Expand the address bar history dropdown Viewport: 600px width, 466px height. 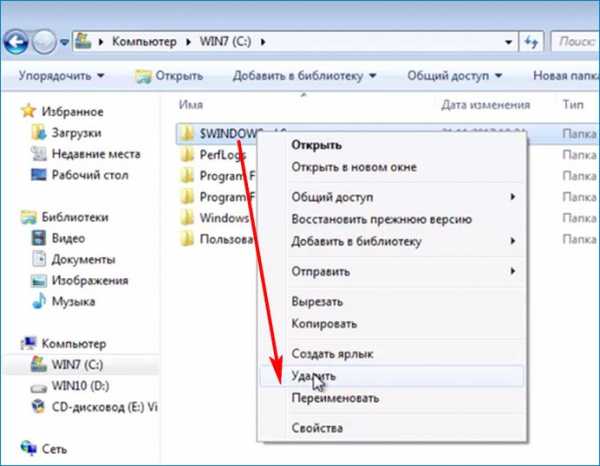508,42
